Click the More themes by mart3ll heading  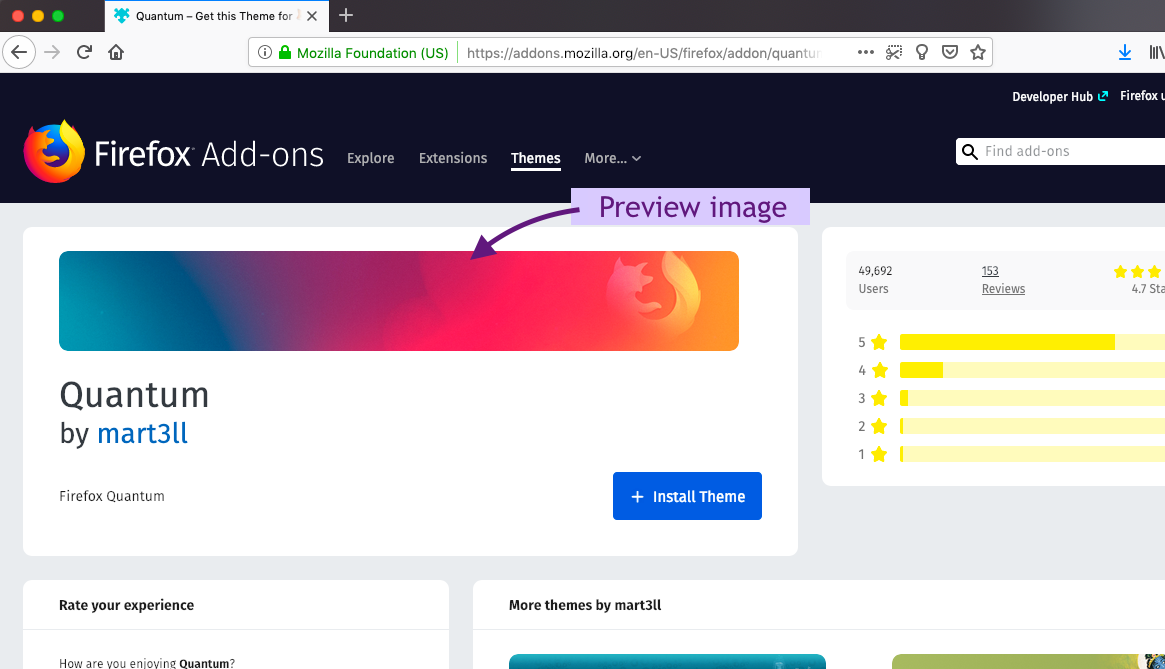[x=585, y=605]
